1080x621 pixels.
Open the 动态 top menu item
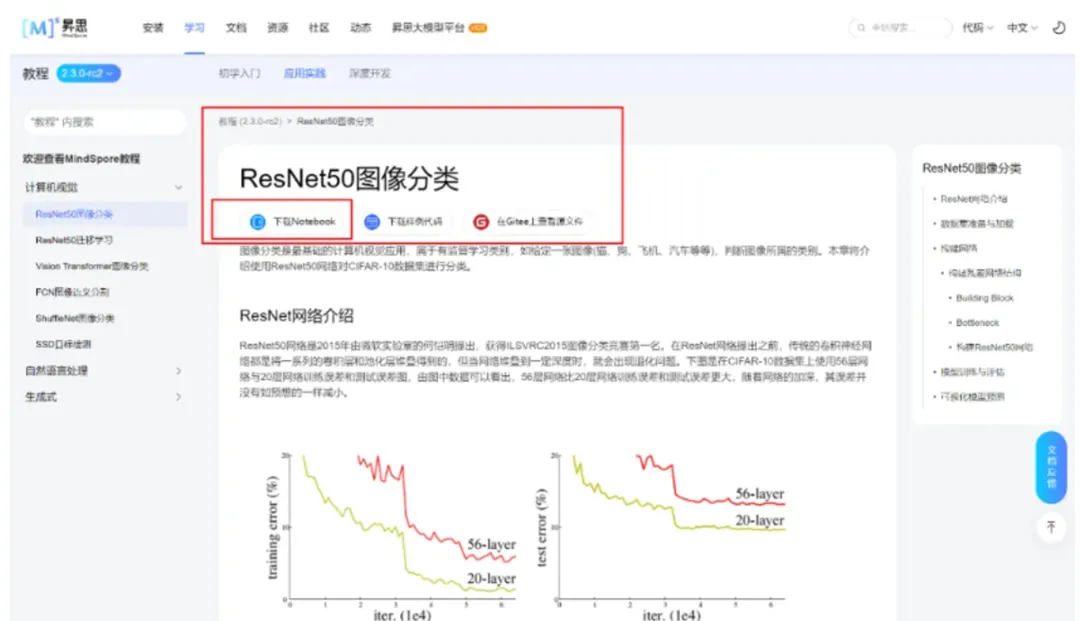point(360,28)
